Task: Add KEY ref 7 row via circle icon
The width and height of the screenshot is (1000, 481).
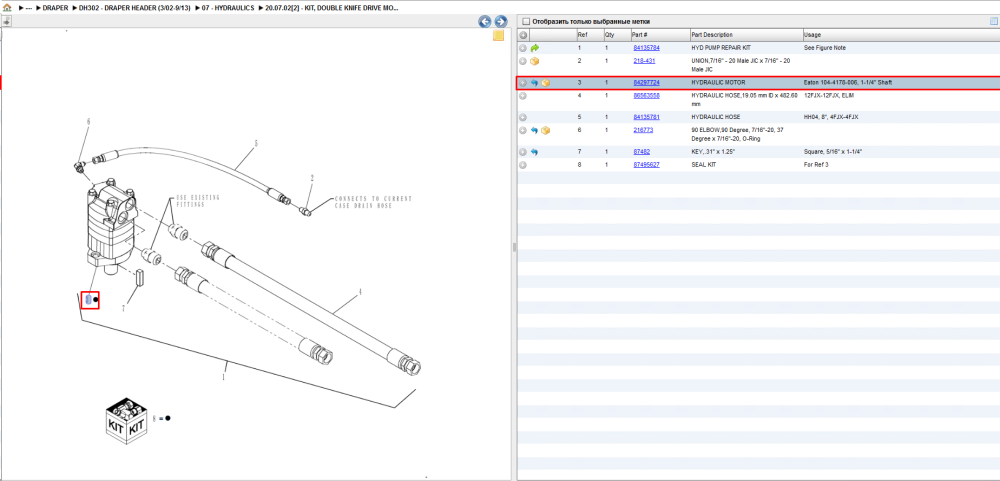Action: (x=523, y=152)
